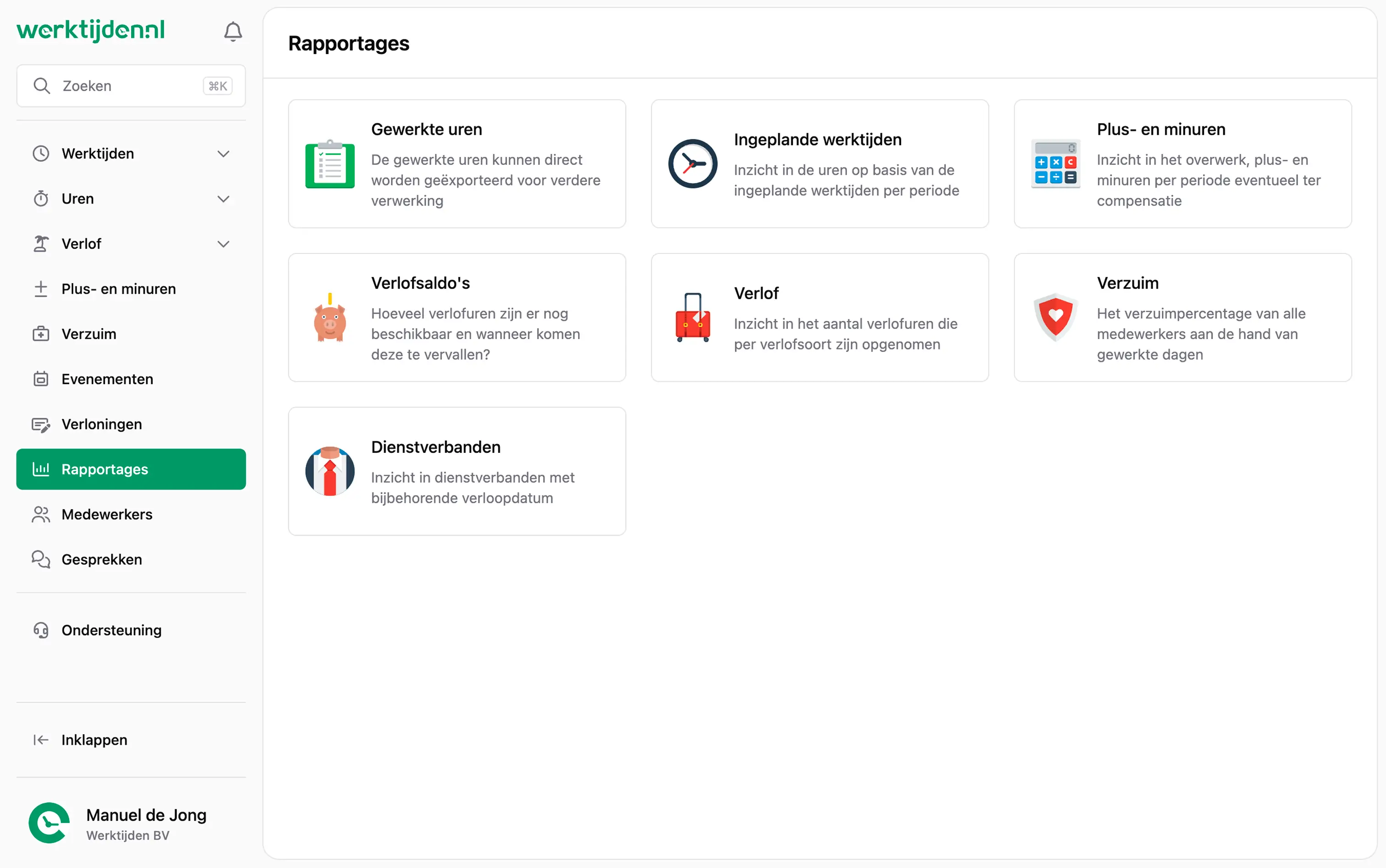Focus the Zoeken search field

[131, 86]
